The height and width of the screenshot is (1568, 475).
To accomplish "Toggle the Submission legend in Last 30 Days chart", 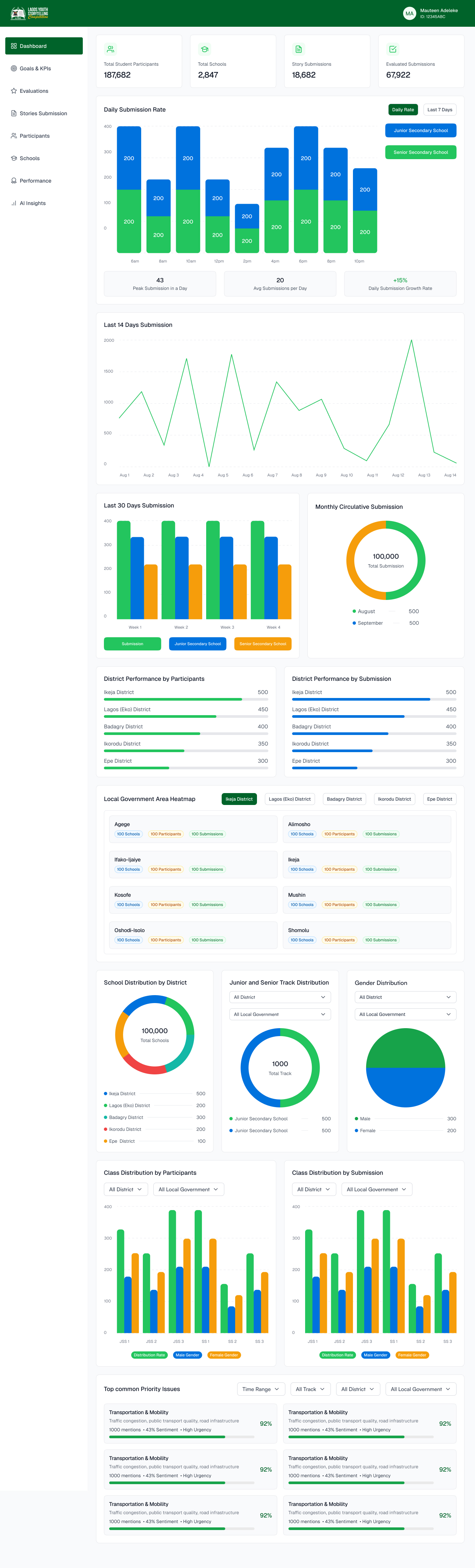I will [132, 644].
